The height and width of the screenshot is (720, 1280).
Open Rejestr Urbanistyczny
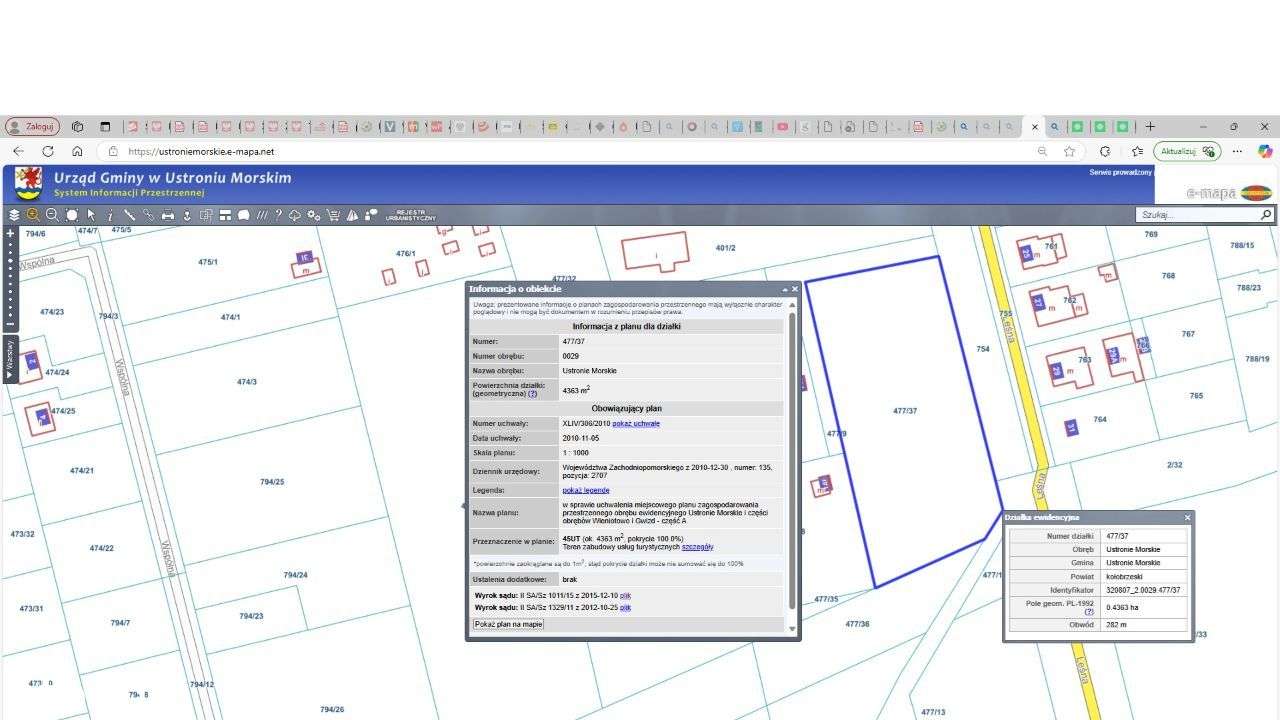410,215
